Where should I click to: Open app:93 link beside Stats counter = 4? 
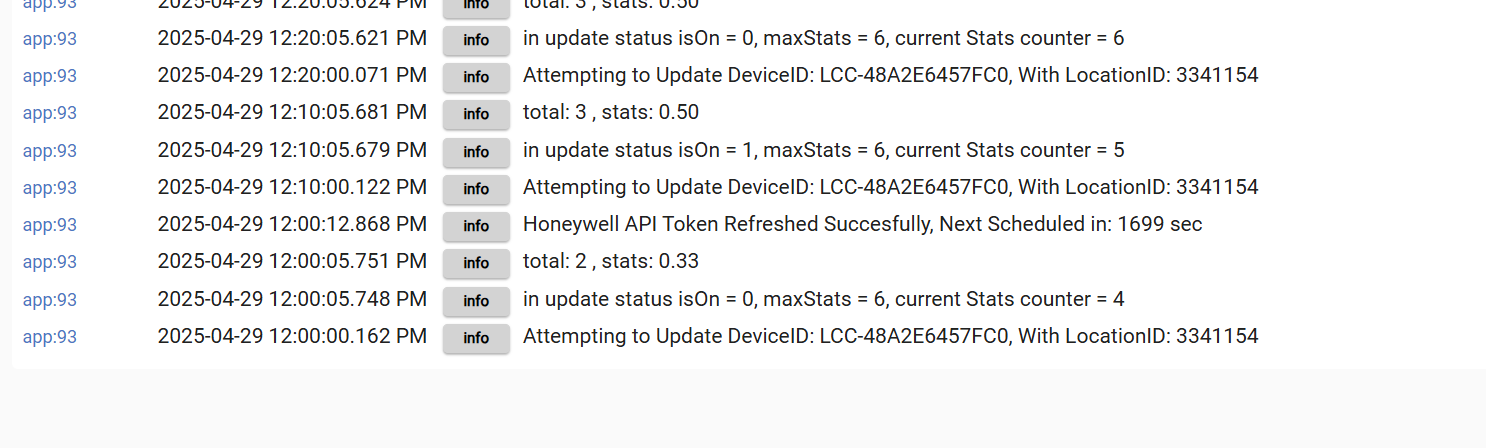click(50, 300)
